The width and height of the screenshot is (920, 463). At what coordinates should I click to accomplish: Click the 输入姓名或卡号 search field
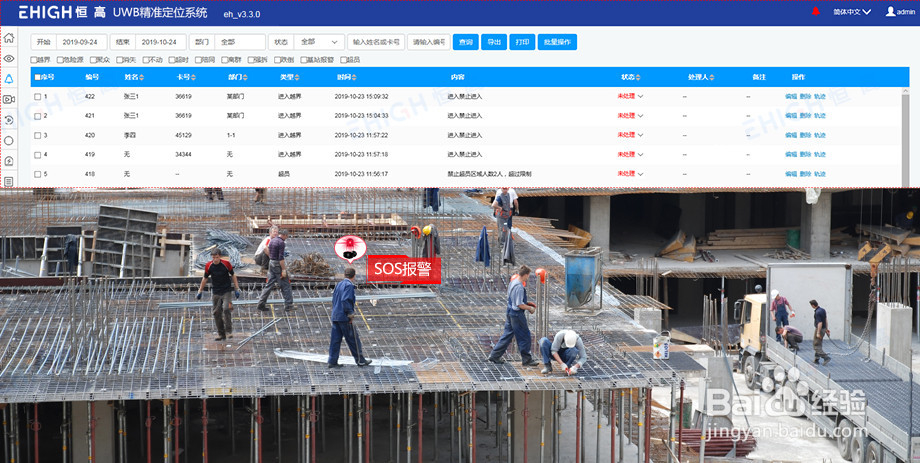(376, 42)
